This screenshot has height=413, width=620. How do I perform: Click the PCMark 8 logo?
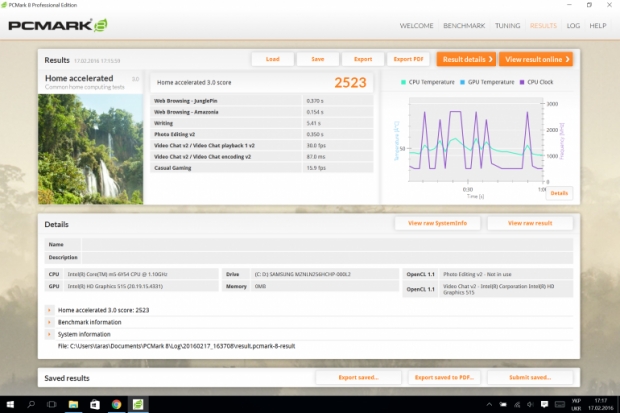(58, 25)
